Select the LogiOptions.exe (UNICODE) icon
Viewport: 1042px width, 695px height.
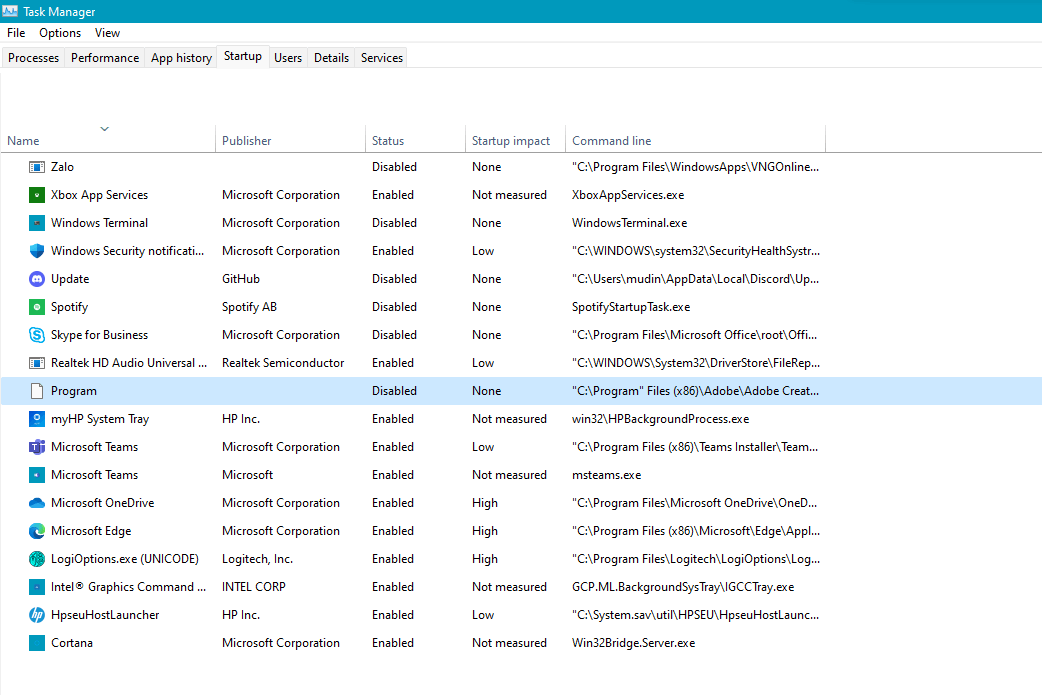pos(31,559)
